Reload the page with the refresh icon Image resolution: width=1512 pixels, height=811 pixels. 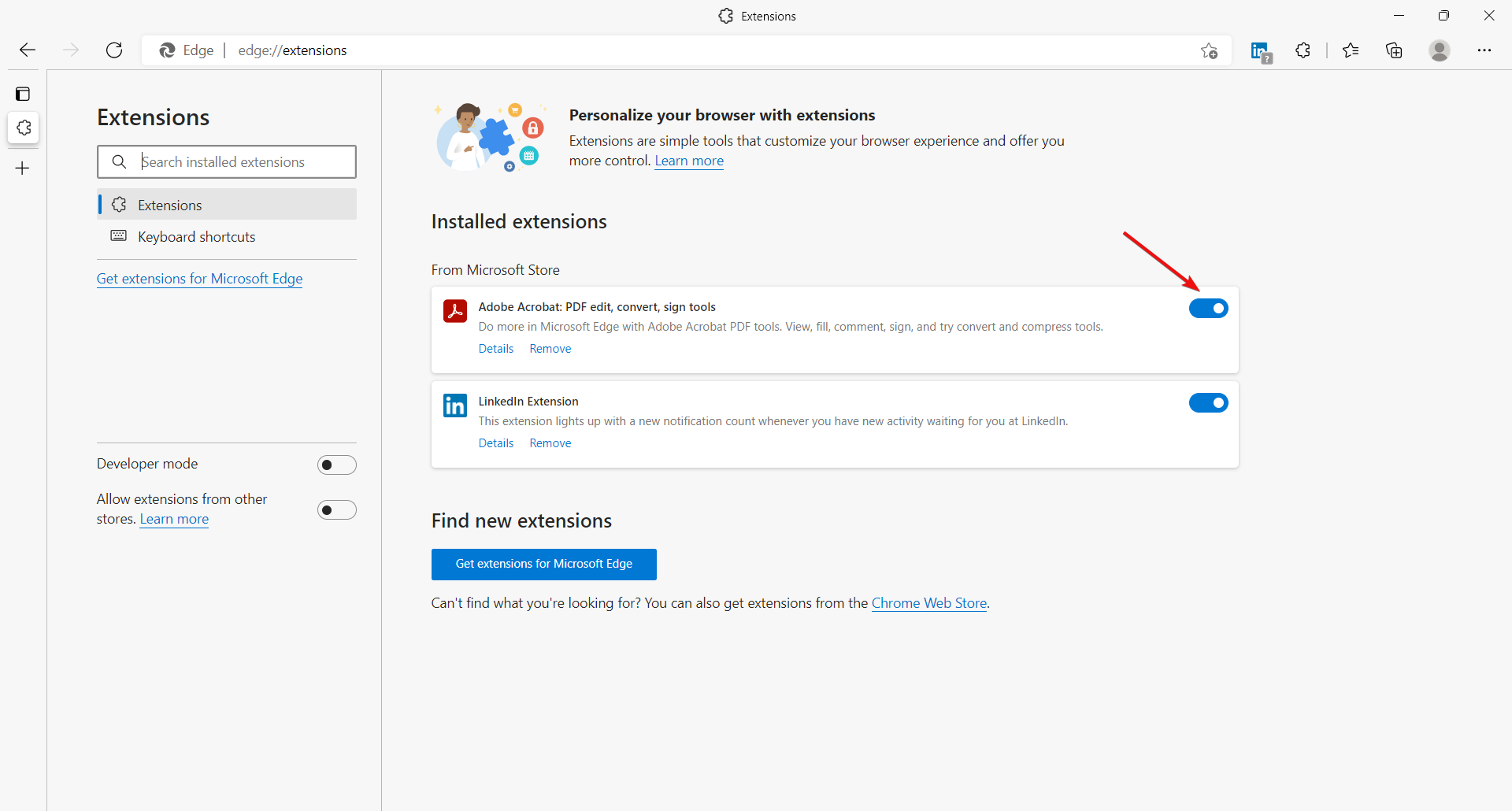(114, 50)
